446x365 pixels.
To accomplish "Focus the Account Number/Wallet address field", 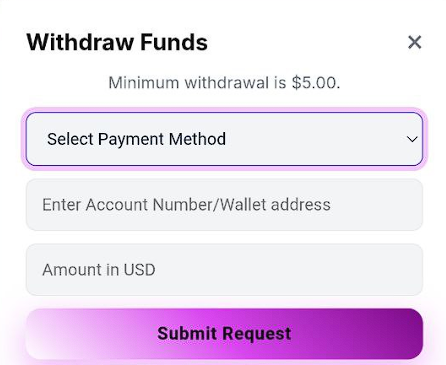I will point(224,204).
